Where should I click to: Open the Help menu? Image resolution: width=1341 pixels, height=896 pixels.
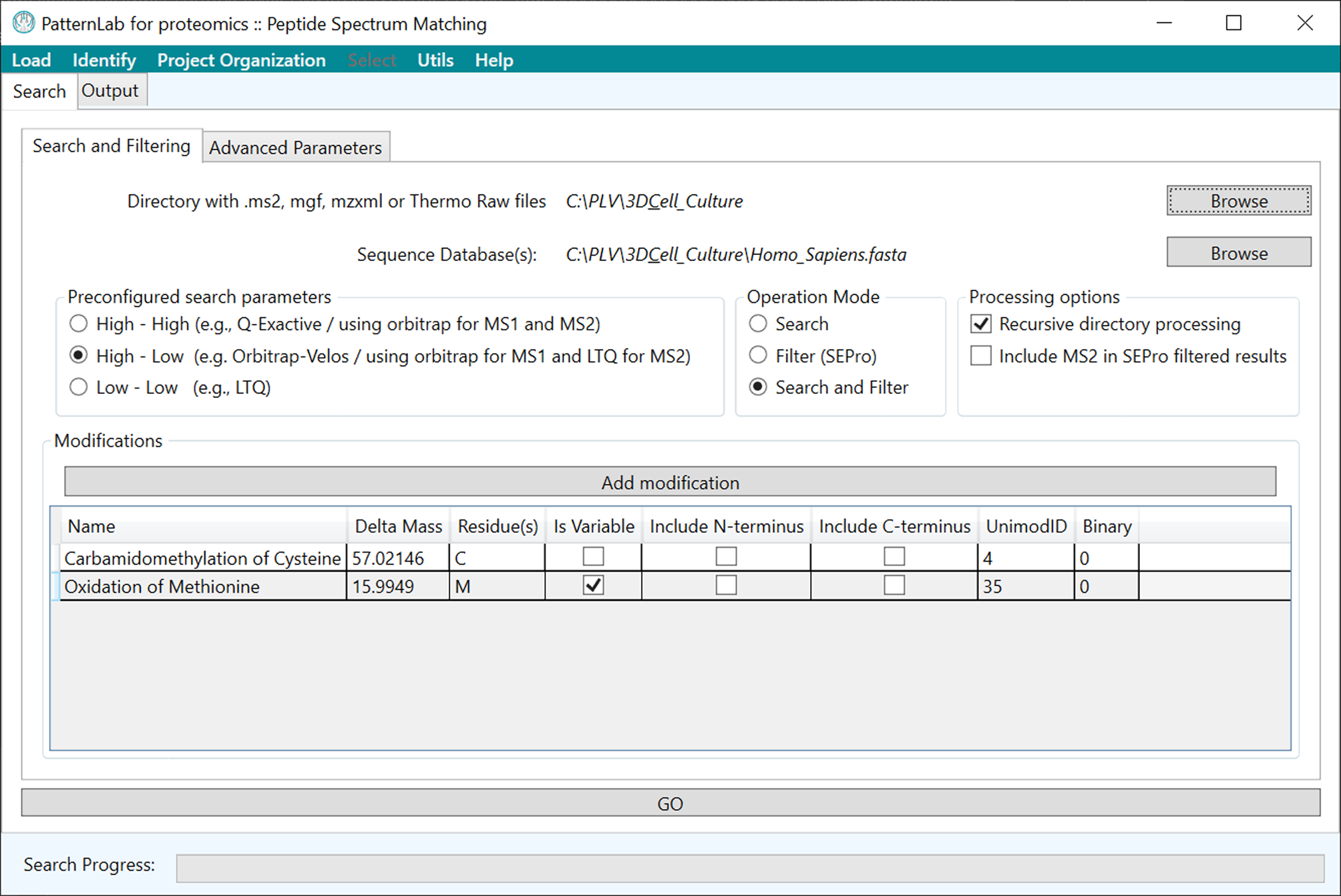(494, 60)
